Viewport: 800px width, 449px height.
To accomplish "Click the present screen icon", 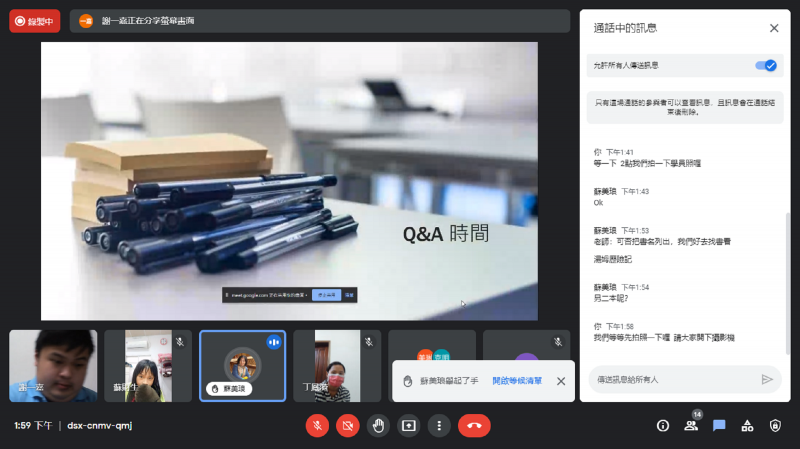I will 409,426.
